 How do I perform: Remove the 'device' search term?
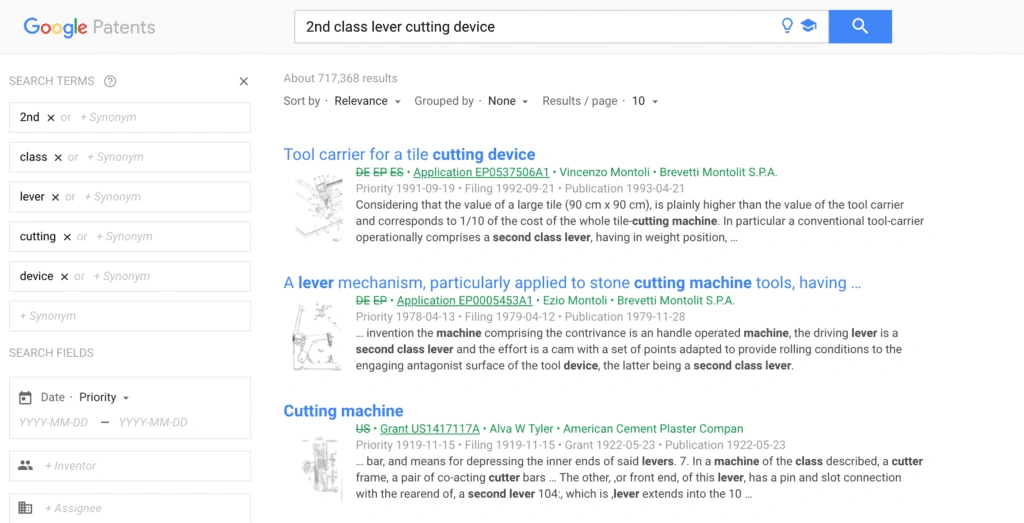(x=64, y=277)
